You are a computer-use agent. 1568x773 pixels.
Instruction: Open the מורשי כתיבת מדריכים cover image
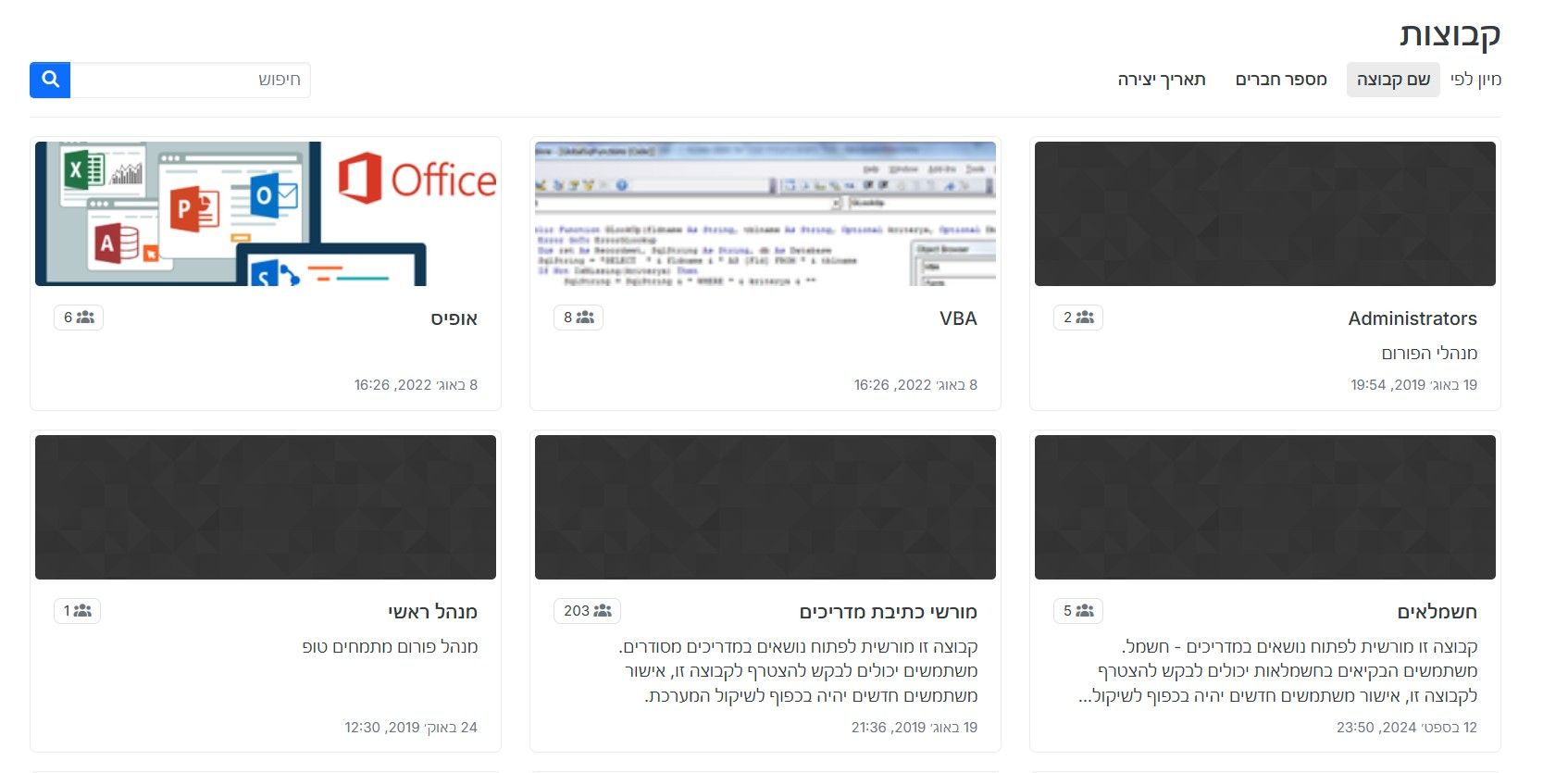pos(765,507)
